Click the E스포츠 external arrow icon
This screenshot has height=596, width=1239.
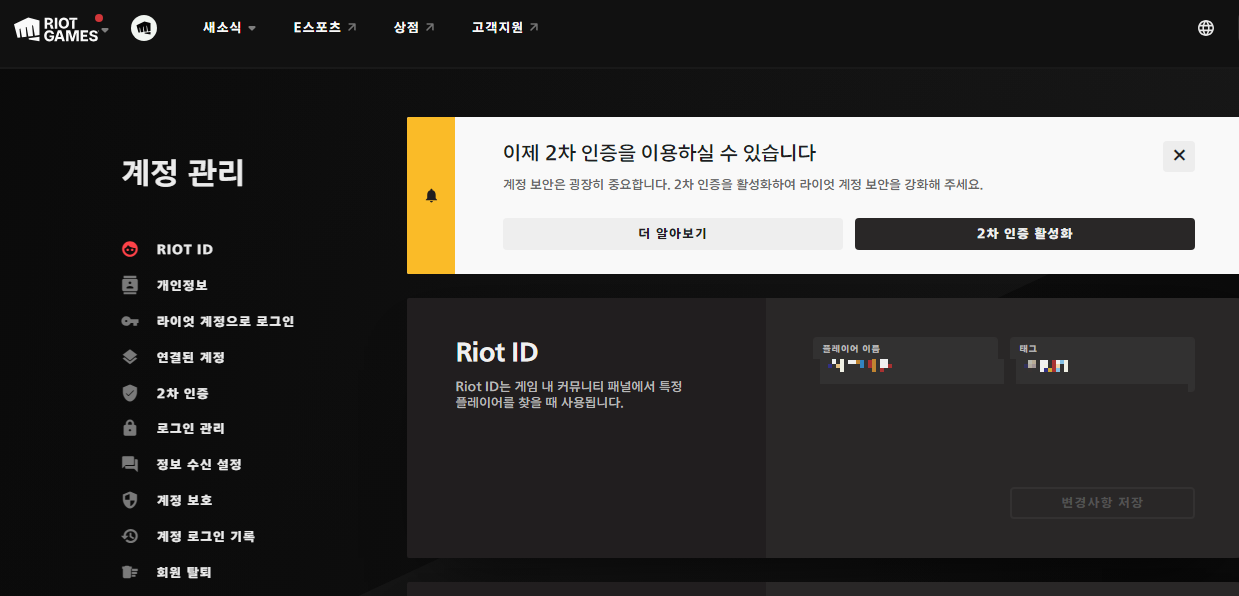(x=351, y=28)
